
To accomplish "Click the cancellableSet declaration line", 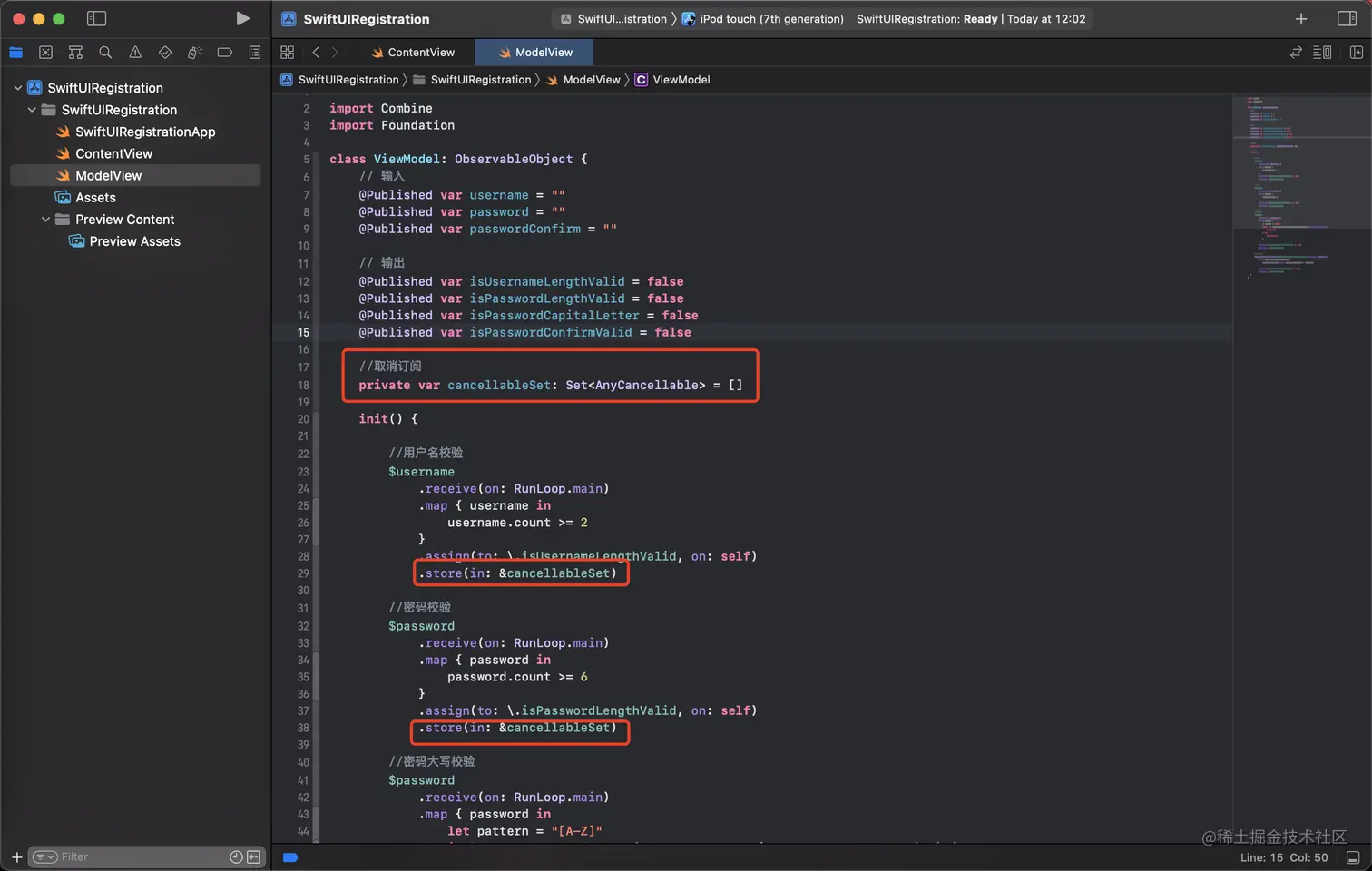I will pyautogui.click(x=550, y=386).
